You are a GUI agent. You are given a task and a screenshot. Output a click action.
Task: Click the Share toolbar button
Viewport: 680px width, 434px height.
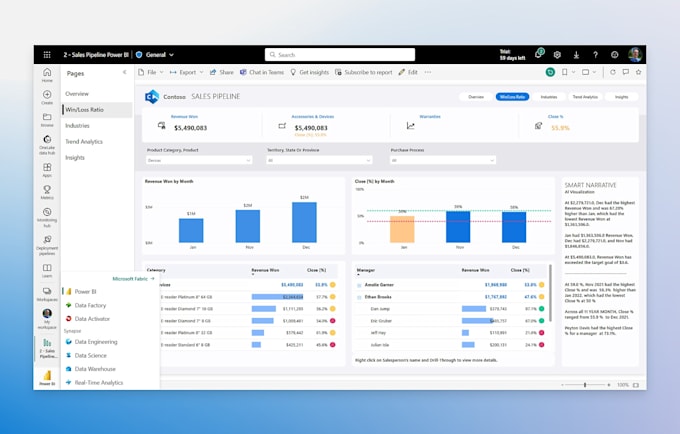pyautogui.click(x=222, y=72)
